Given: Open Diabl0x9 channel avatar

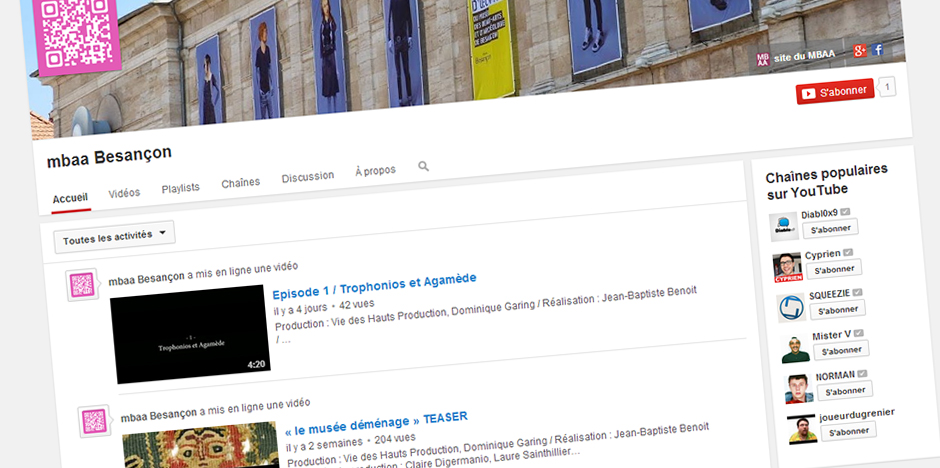Looking at the screenshot, I should [784, 227].
